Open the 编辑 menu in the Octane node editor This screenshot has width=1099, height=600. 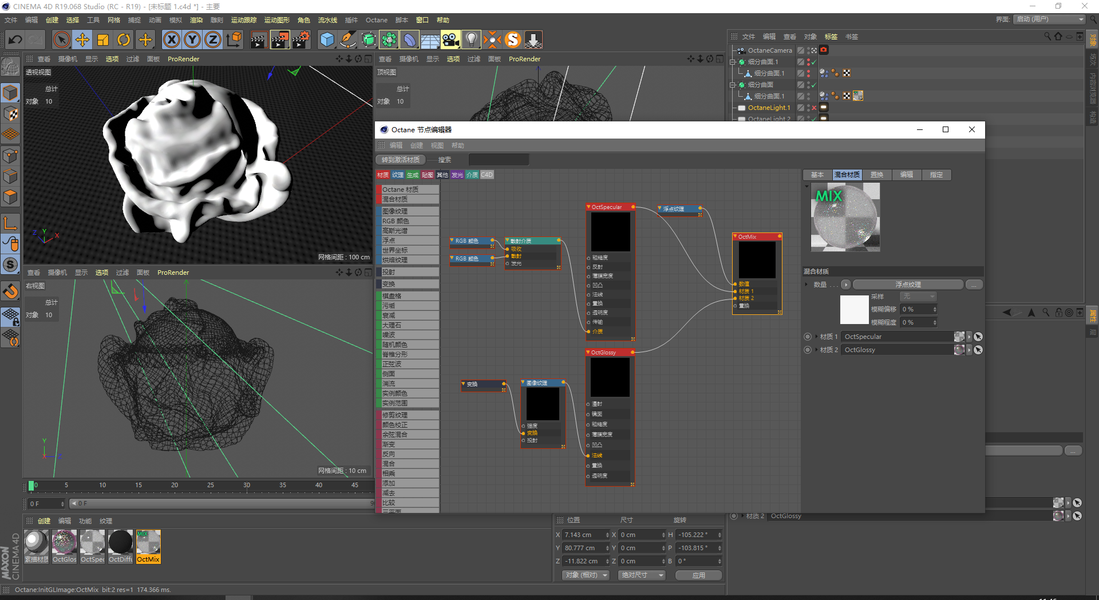pyautogui.click(x=396, y=145)
